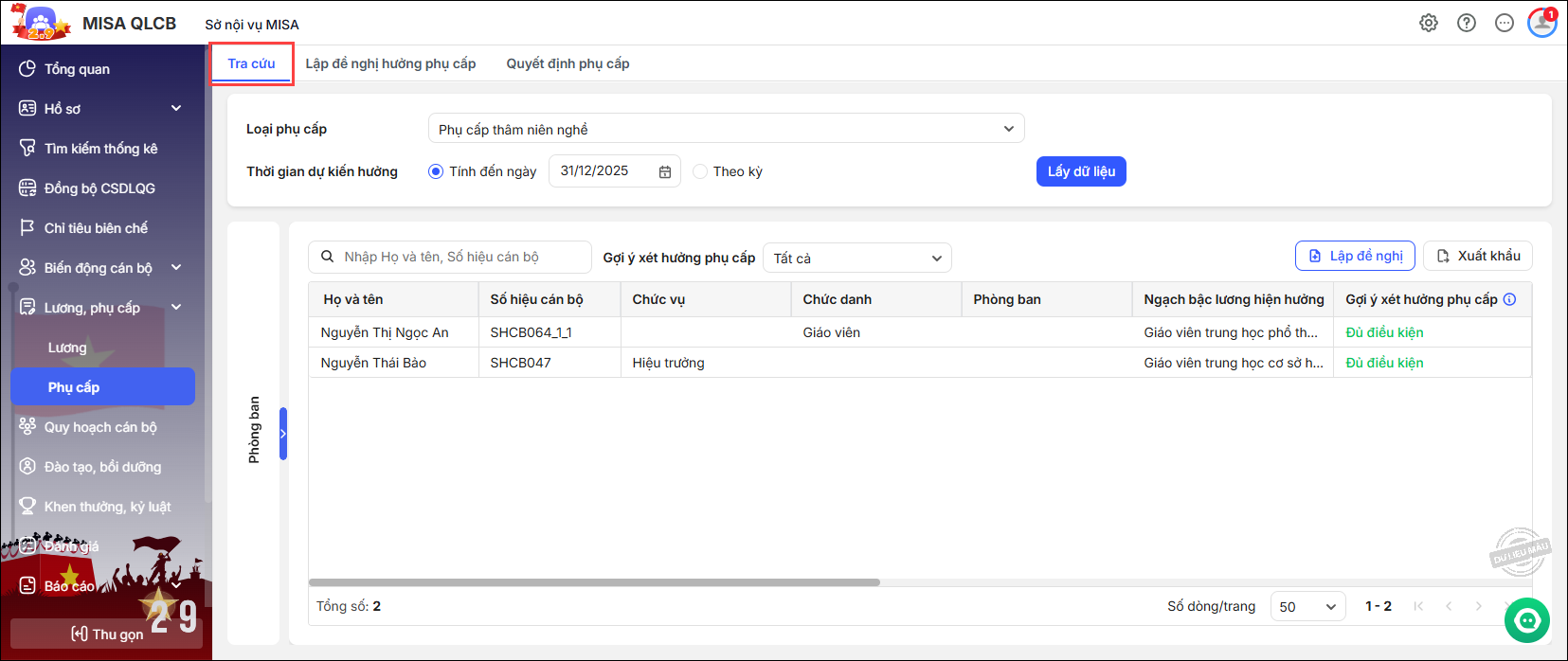
Task: Open the green chat support bubble
Action: point(1526,621)
